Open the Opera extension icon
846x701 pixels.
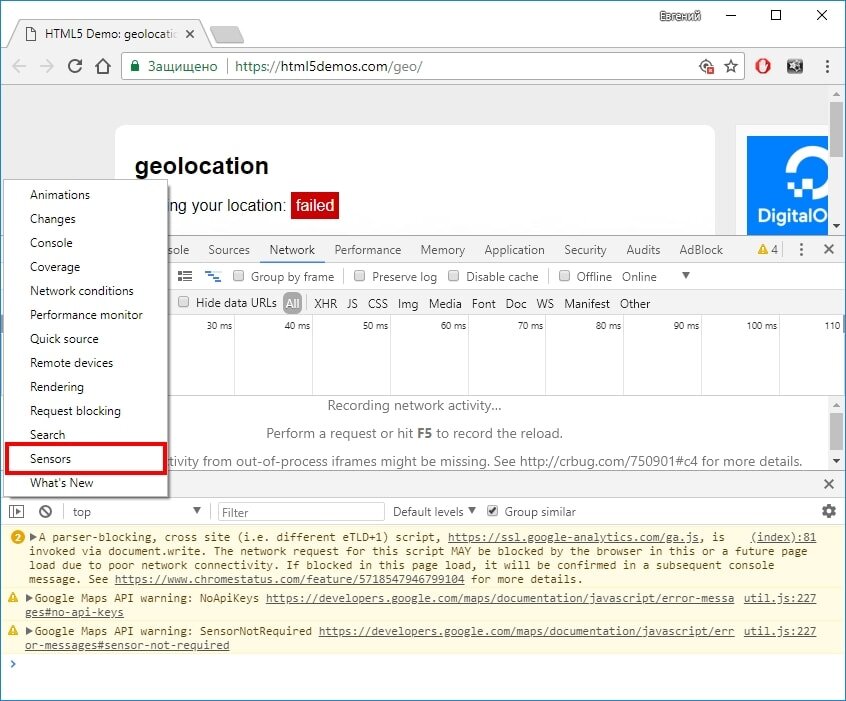[763, 66]
